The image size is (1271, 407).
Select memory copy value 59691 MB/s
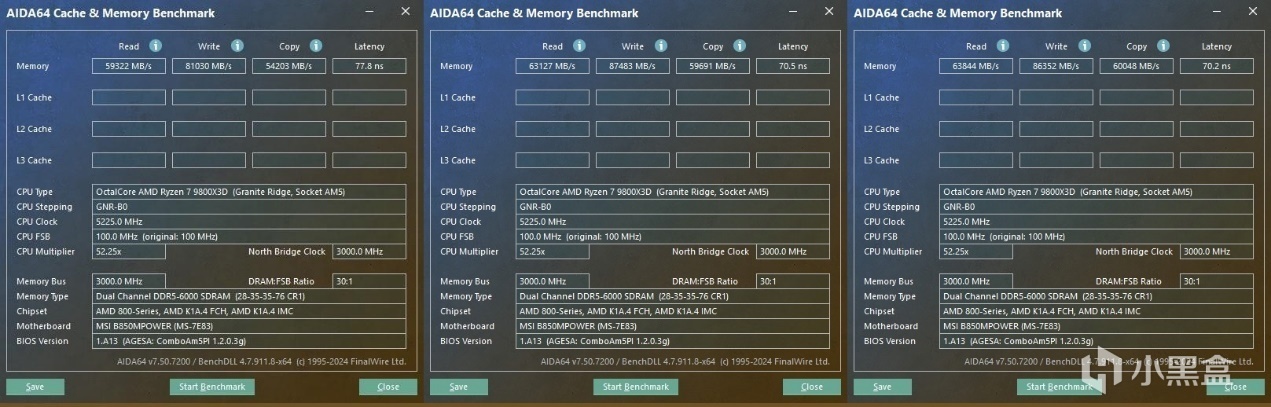(x=712, y=66)
